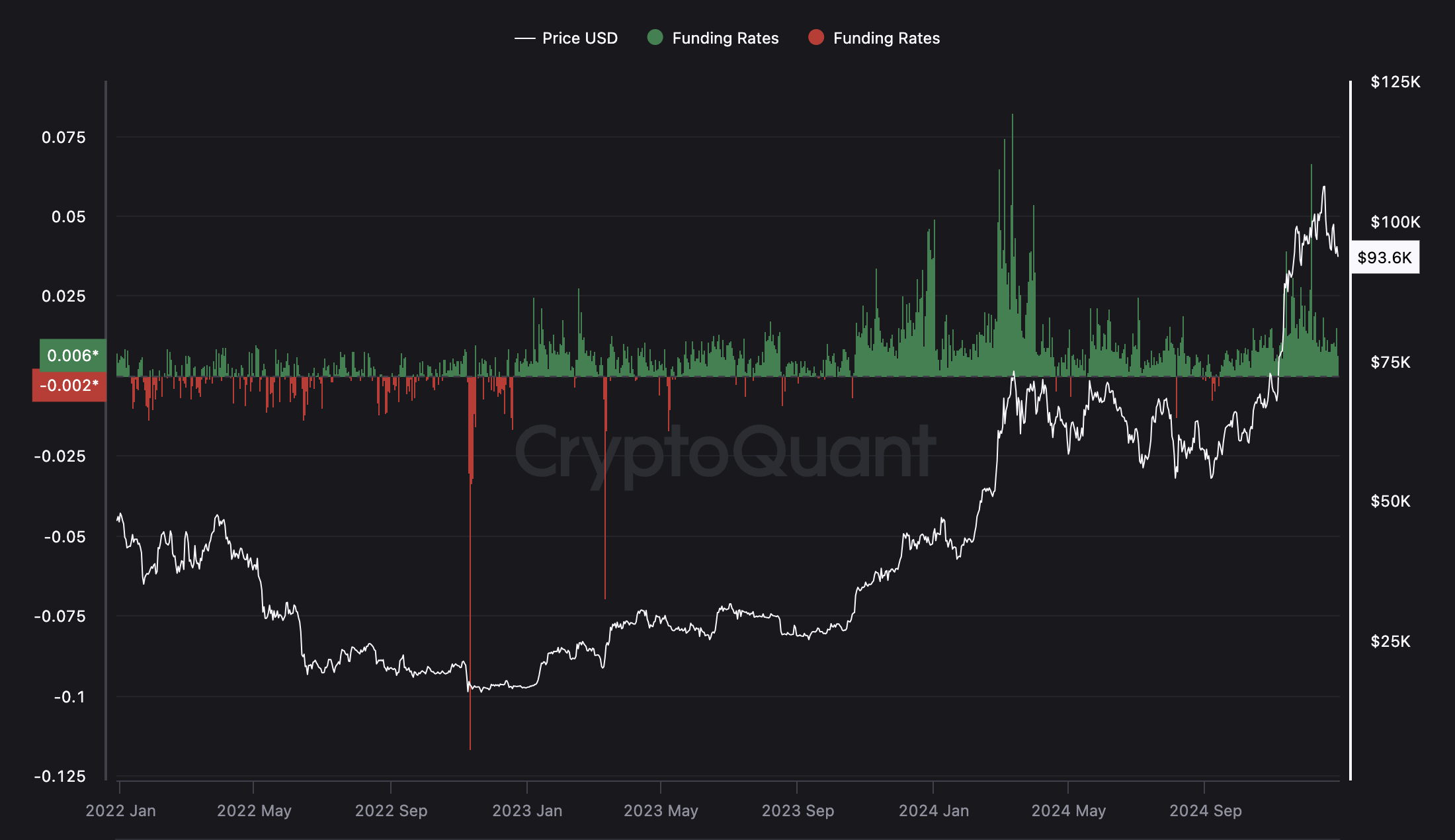Click the 2022 Jan axis label to adjust range

click(122, 810)
